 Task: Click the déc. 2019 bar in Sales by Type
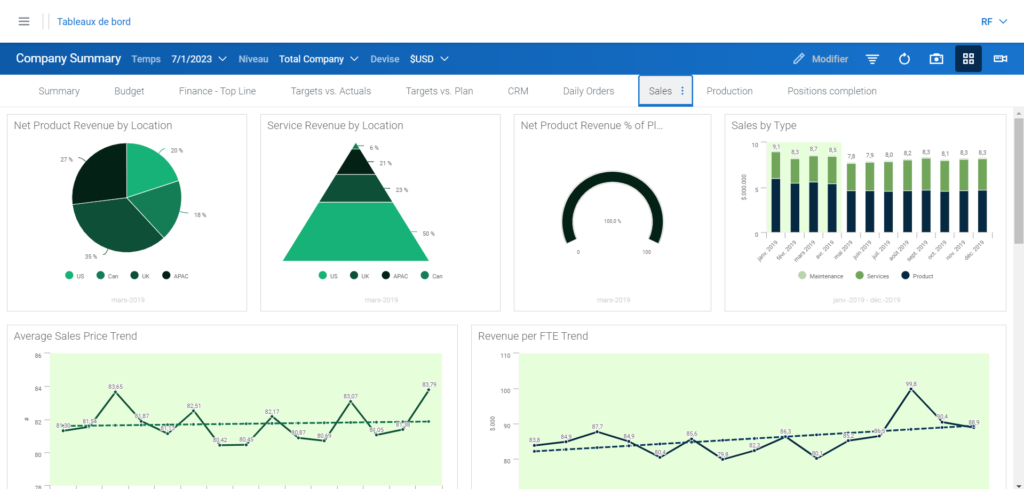(x=982, y=196)
